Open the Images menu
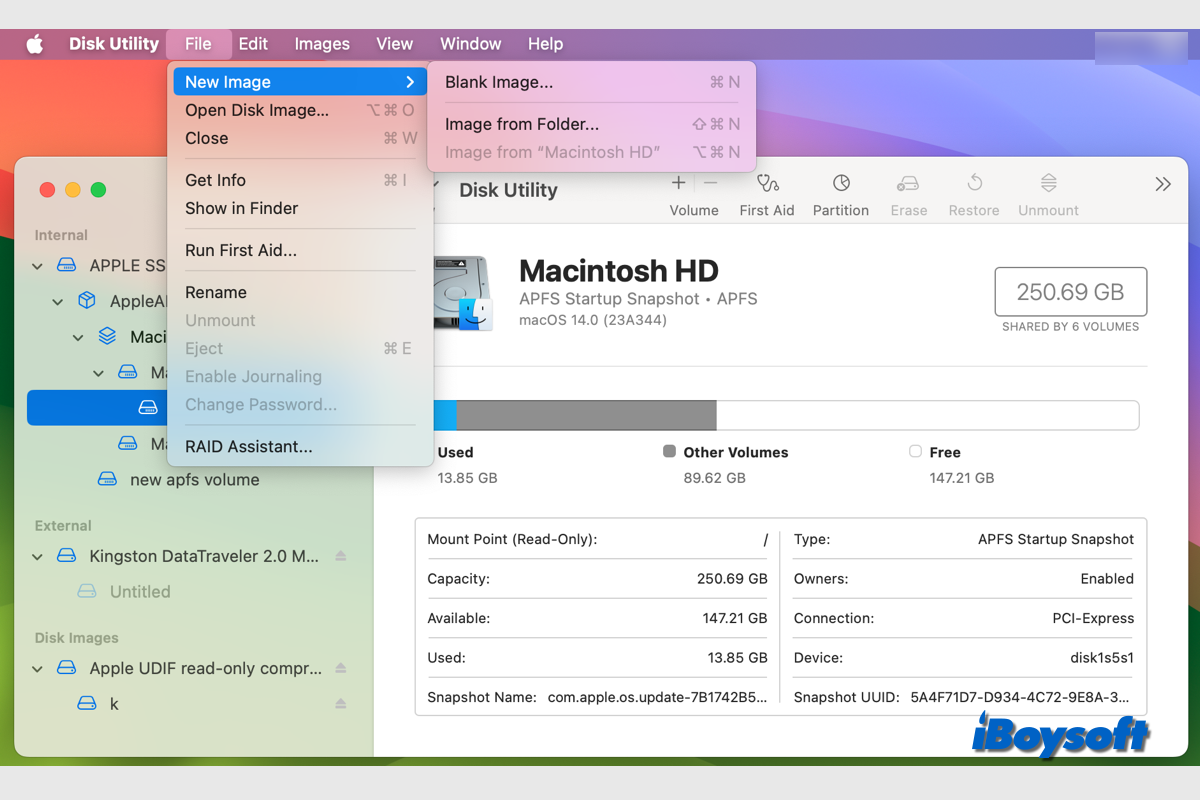 [321, 44]
